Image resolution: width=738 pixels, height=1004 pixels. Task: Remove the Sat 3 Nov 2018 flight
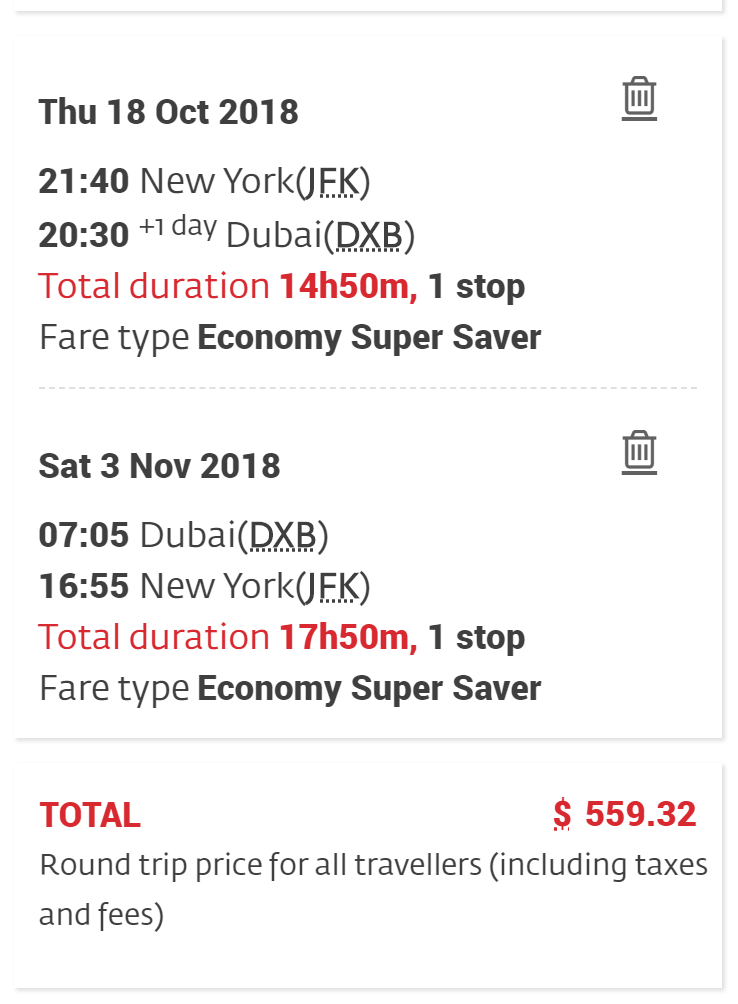[x=639, y=453]
